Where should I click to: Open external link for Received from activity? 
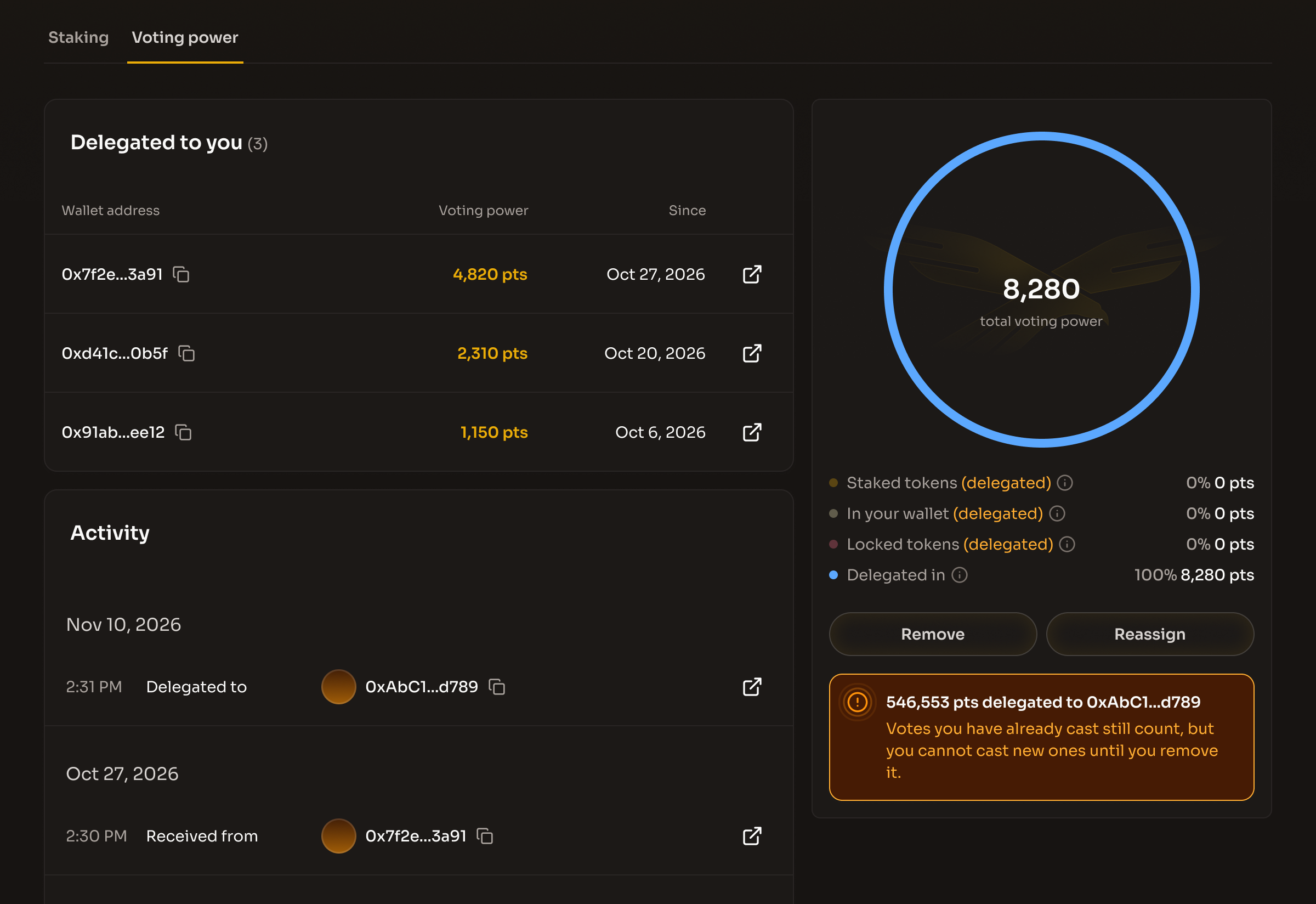tap(752, 837)
